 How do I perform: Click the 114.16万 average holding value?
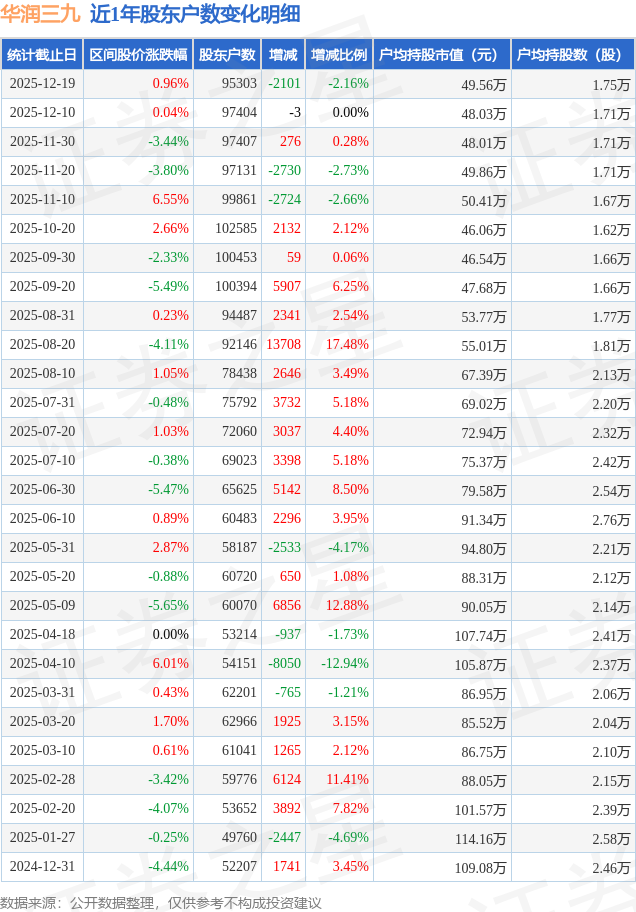coord(480,838)
